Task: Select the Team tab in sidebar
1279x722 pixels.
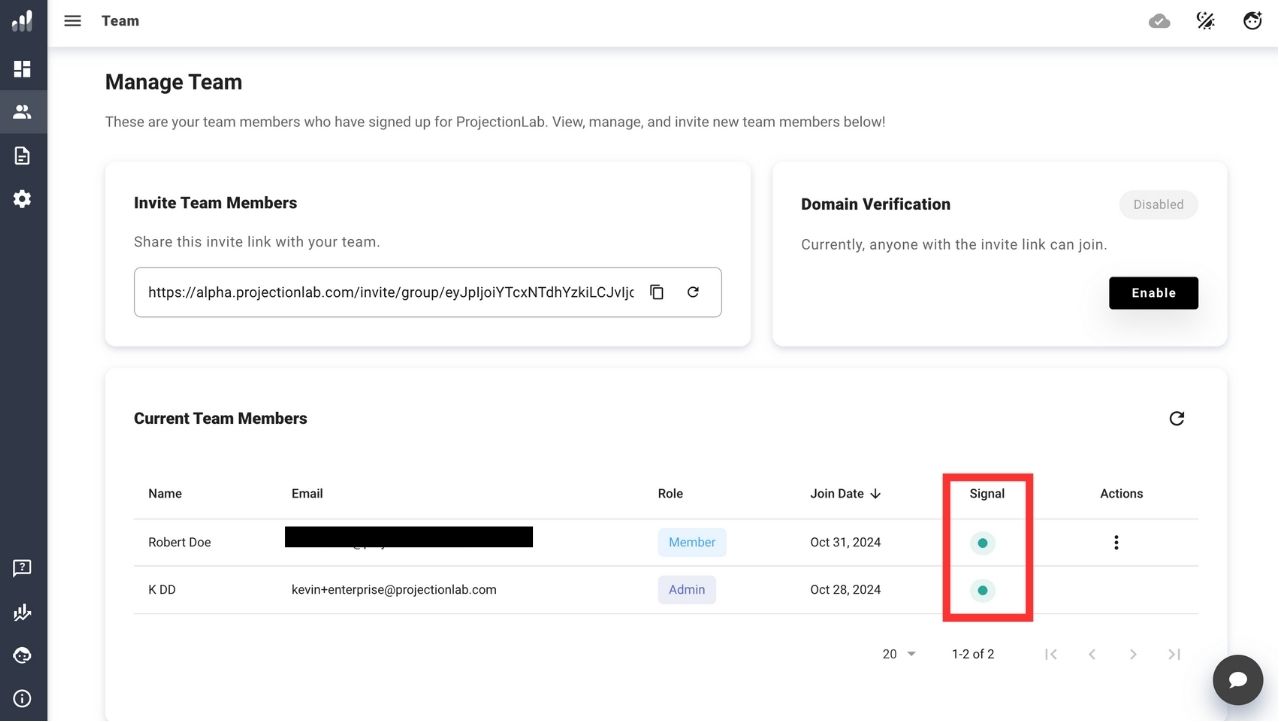Action: [22, 112]
